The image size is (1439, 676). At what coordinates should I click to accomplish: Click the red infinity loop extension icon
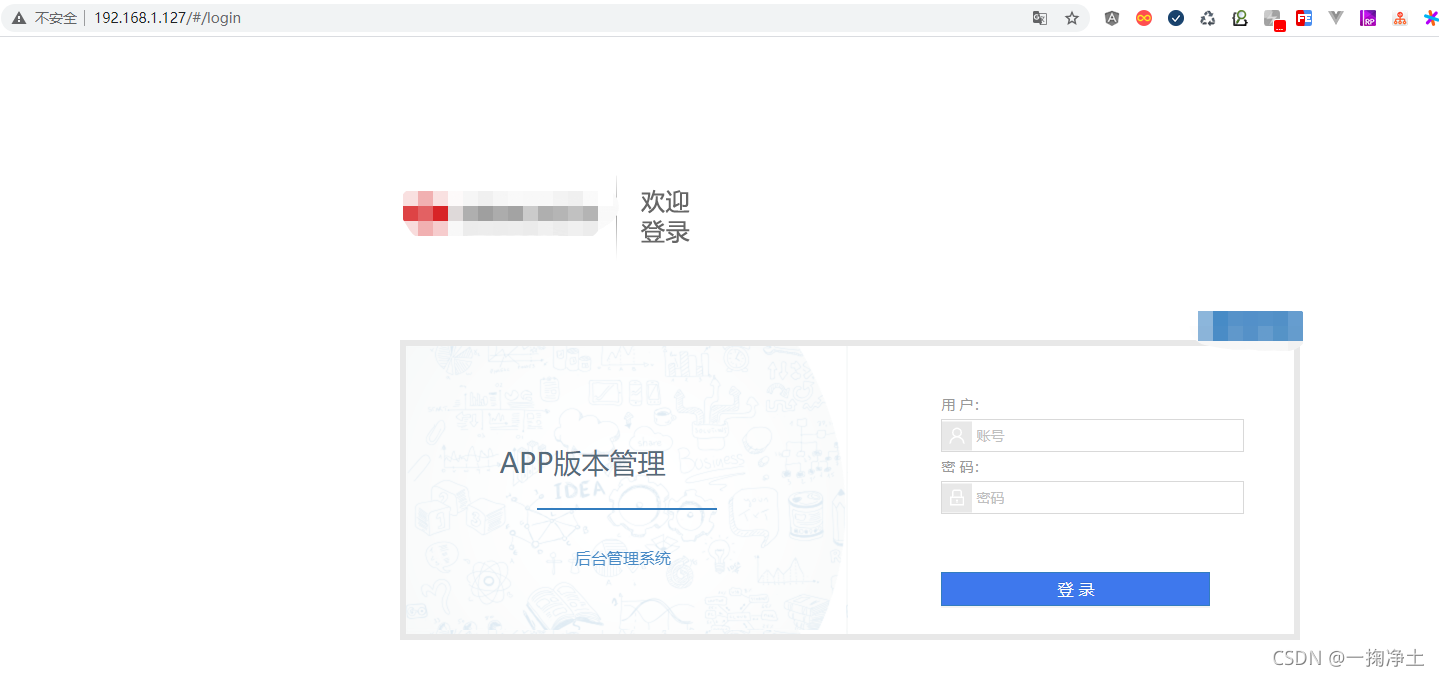pyautogui.click(x=1144, y=18)
